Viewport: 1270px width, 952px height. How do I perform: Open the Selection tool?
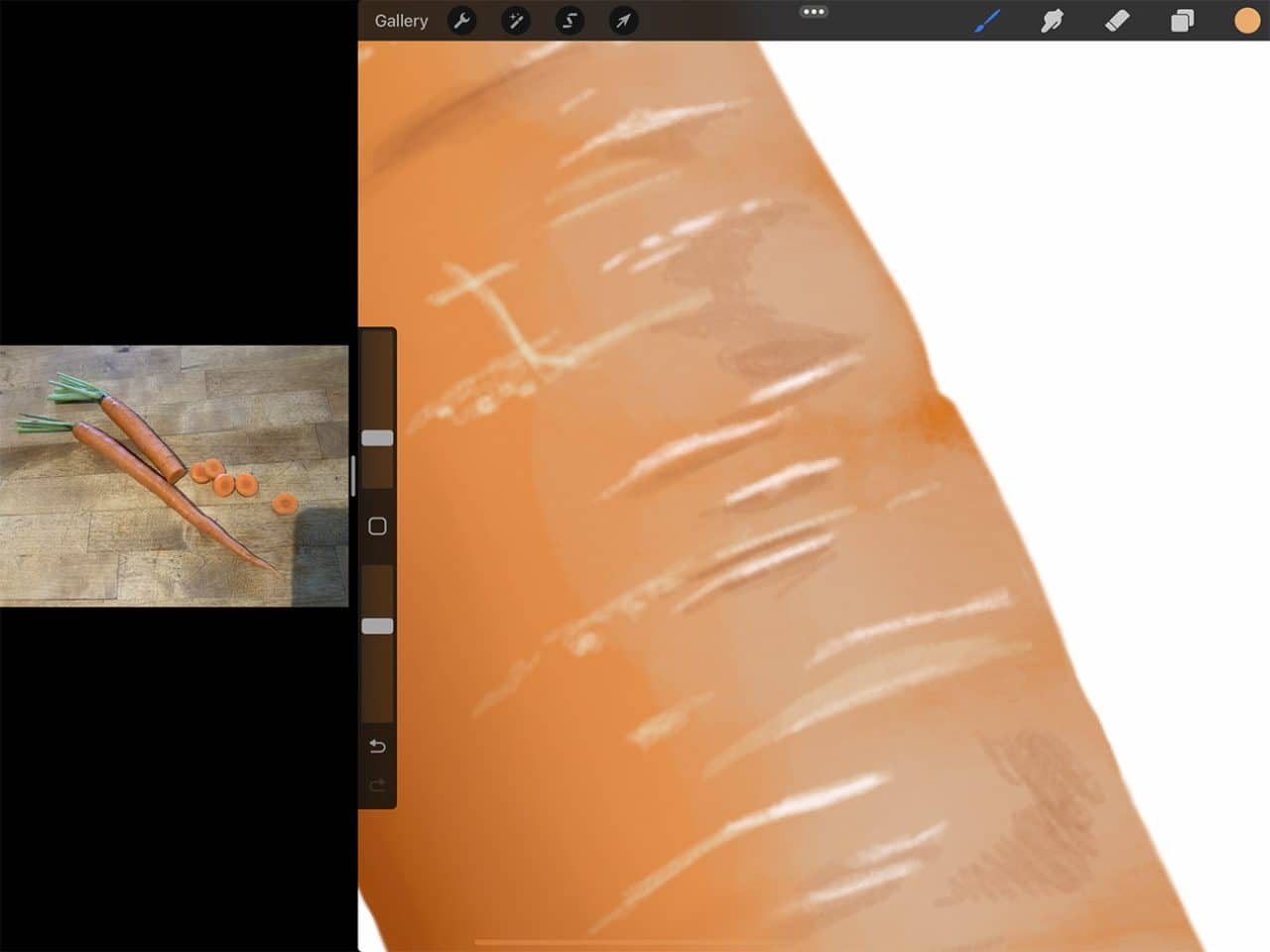(x=570, y=20)
